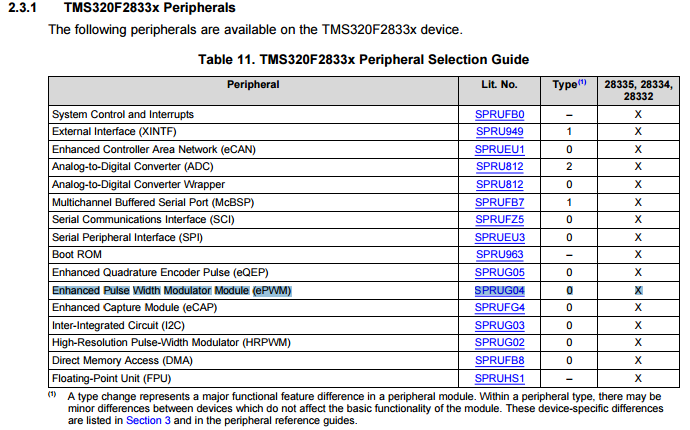Open the SPRUFB7 McBSP link
Screen dimensions: 690x430
tap(499, 202)
